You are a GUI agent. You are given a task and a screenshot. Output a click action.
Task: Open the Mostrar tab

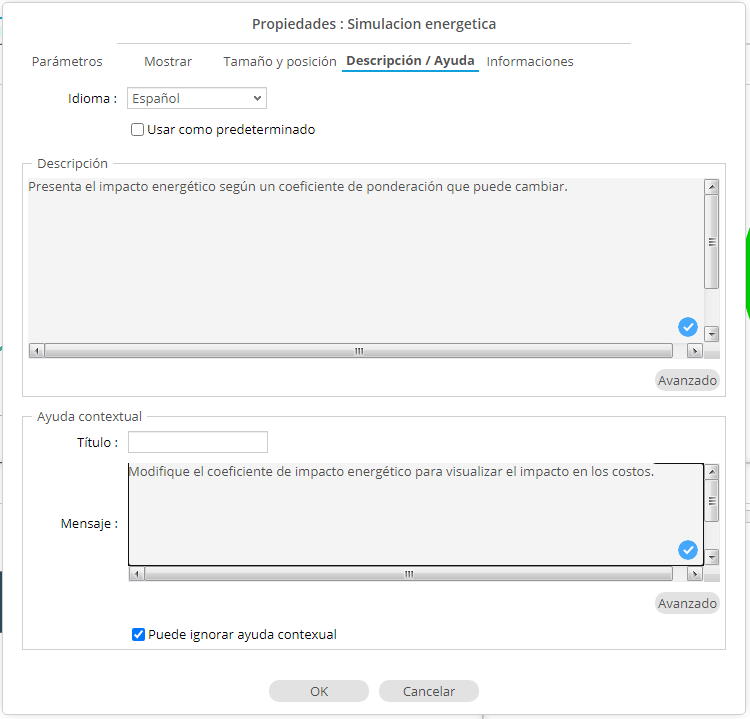coord(168,62)
